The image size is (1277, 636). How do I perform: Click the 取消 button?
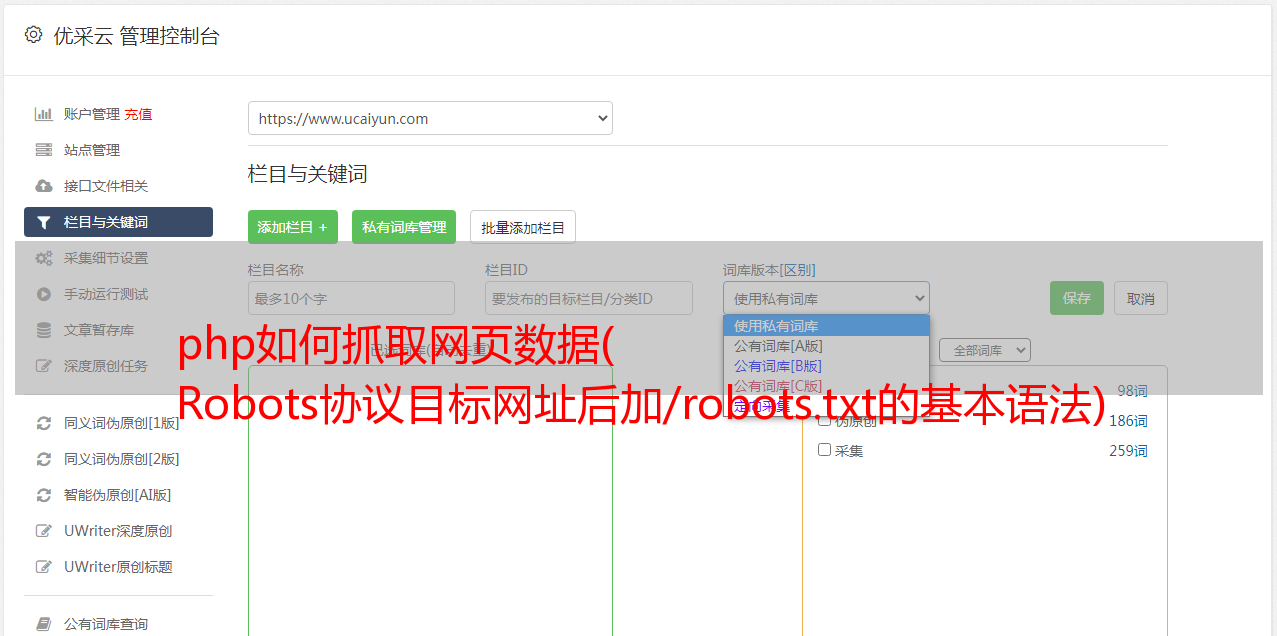pyautogui.click(x=1141, y=298)
